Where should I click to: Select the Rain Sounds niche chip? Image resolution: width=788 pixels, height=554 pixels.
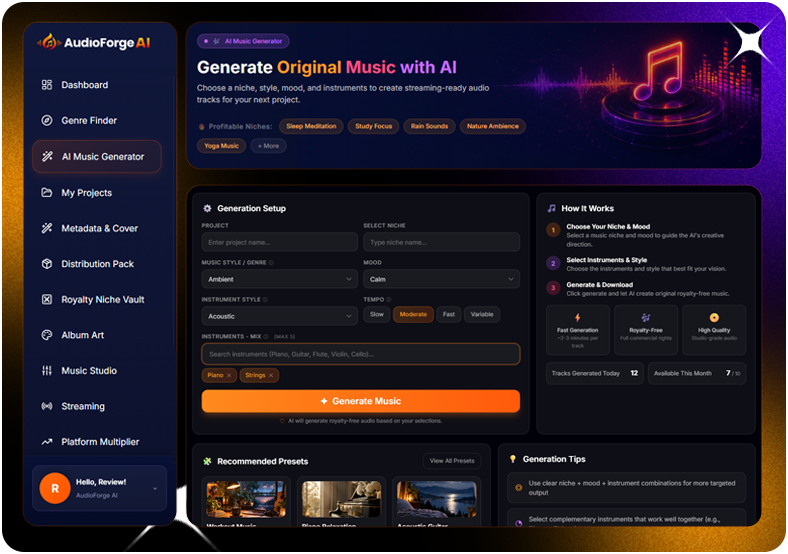pyautogui.click(x=429, y=126)
